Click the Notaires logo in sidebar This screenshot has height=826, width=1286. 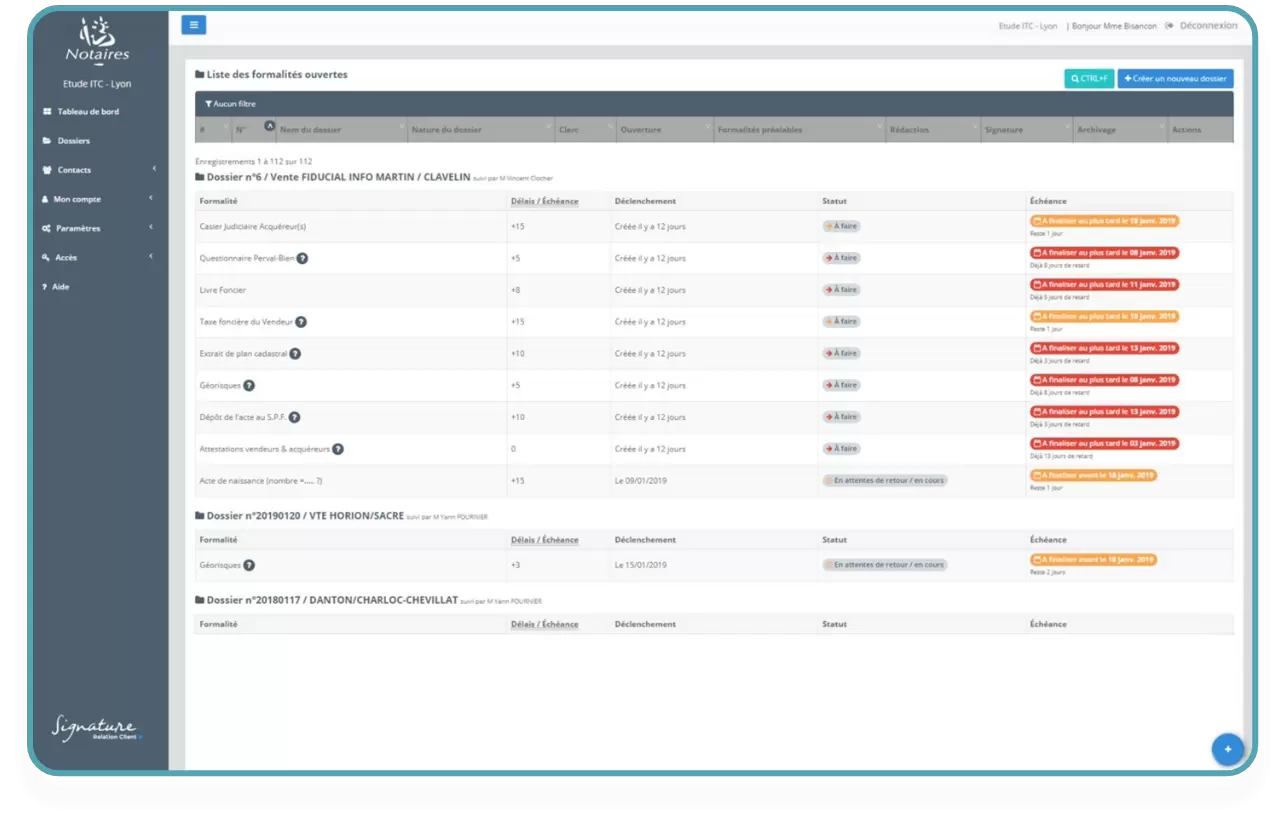click(x=97, y=40)
